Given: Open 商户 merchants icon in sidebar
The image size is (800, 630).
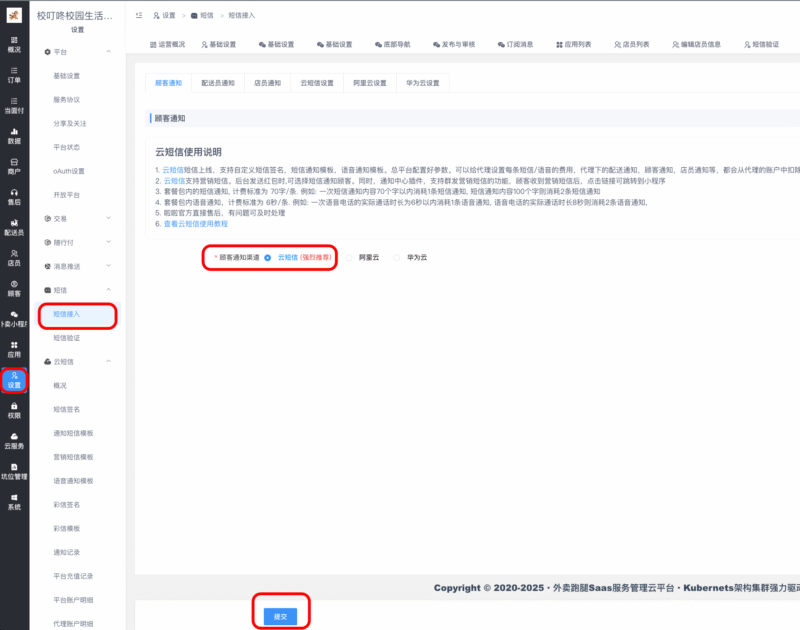Looking at the screenshot, I should point(14,166).
